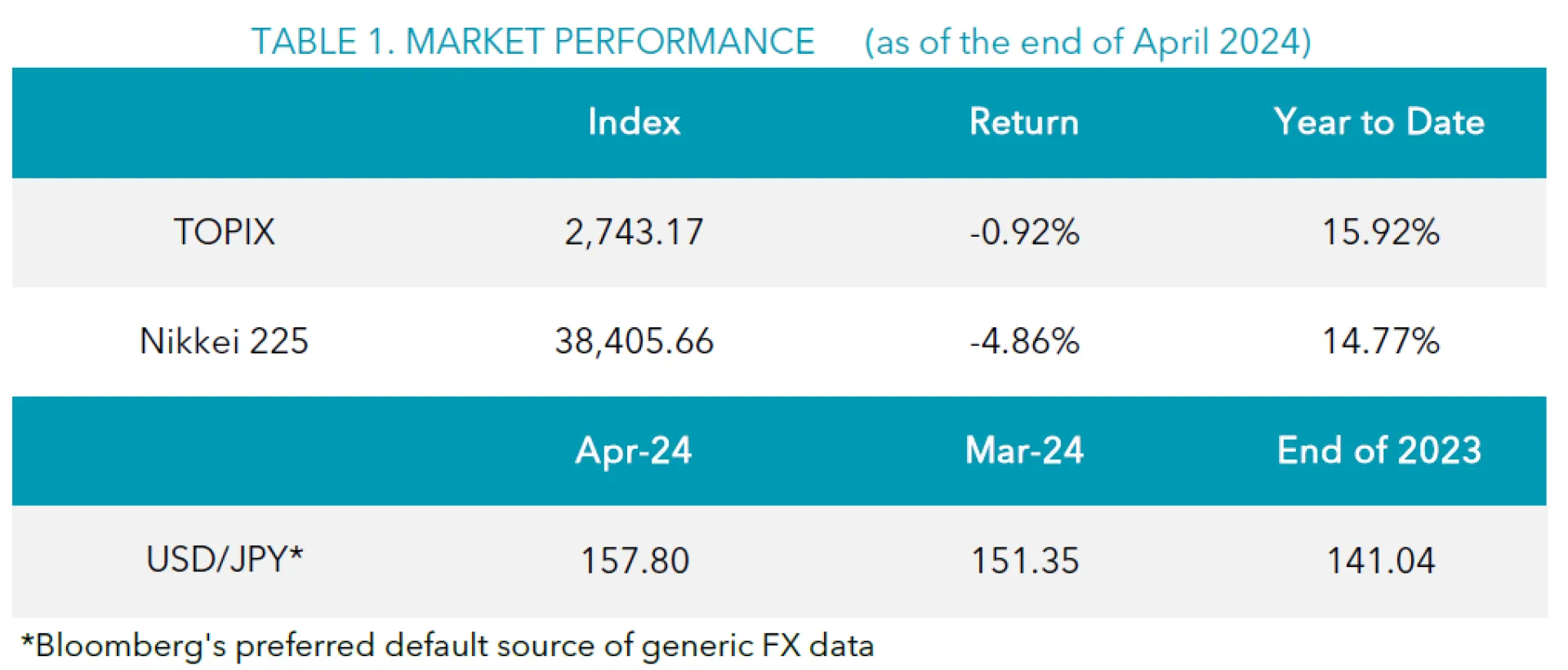Click the Nikkei return of -4.86%
Image resolution: width=1568 pixels, height=670 pixels.
(1024, 341)
